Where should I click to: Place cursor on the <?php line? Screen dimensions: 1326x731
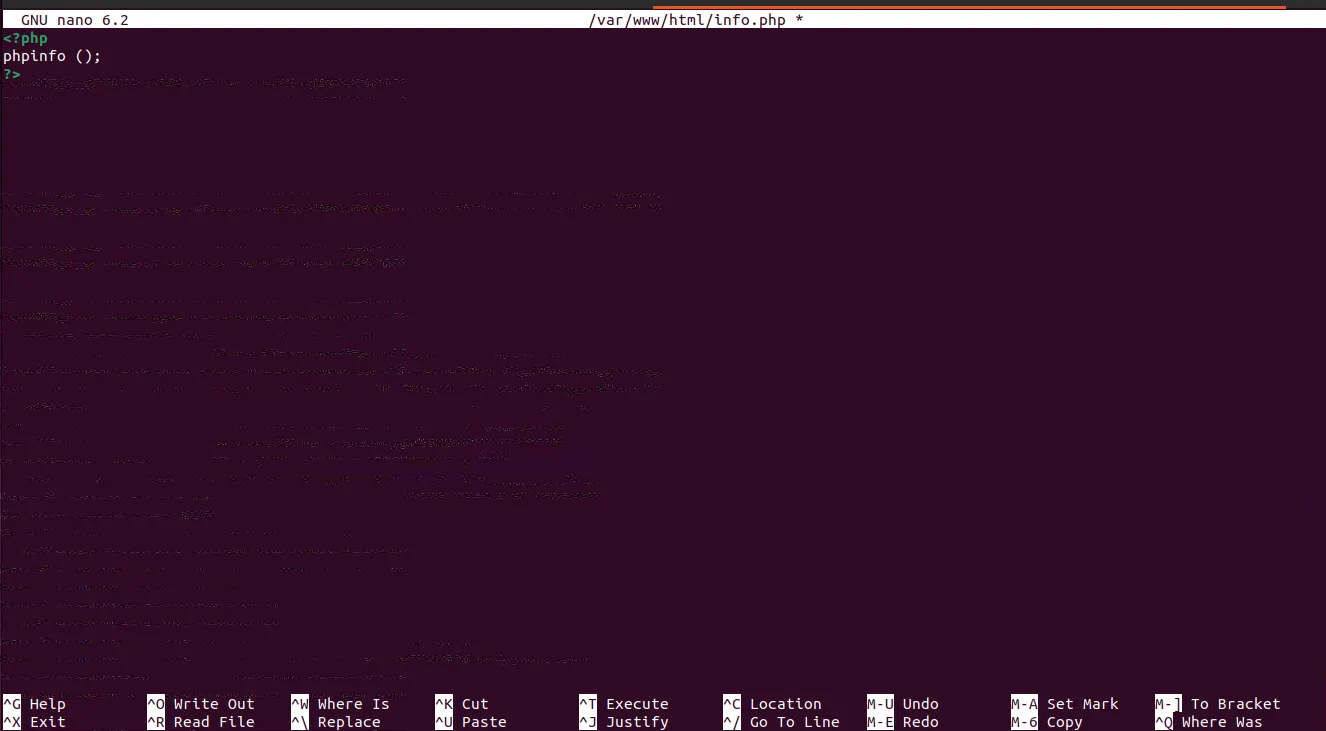coord(25,38)
